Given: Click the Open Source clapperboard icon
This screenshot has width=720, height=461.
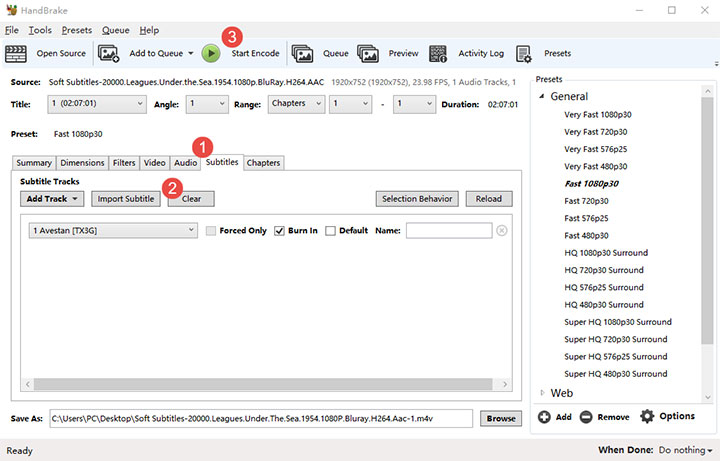Looking at the screenshot, I should (17, 53).
